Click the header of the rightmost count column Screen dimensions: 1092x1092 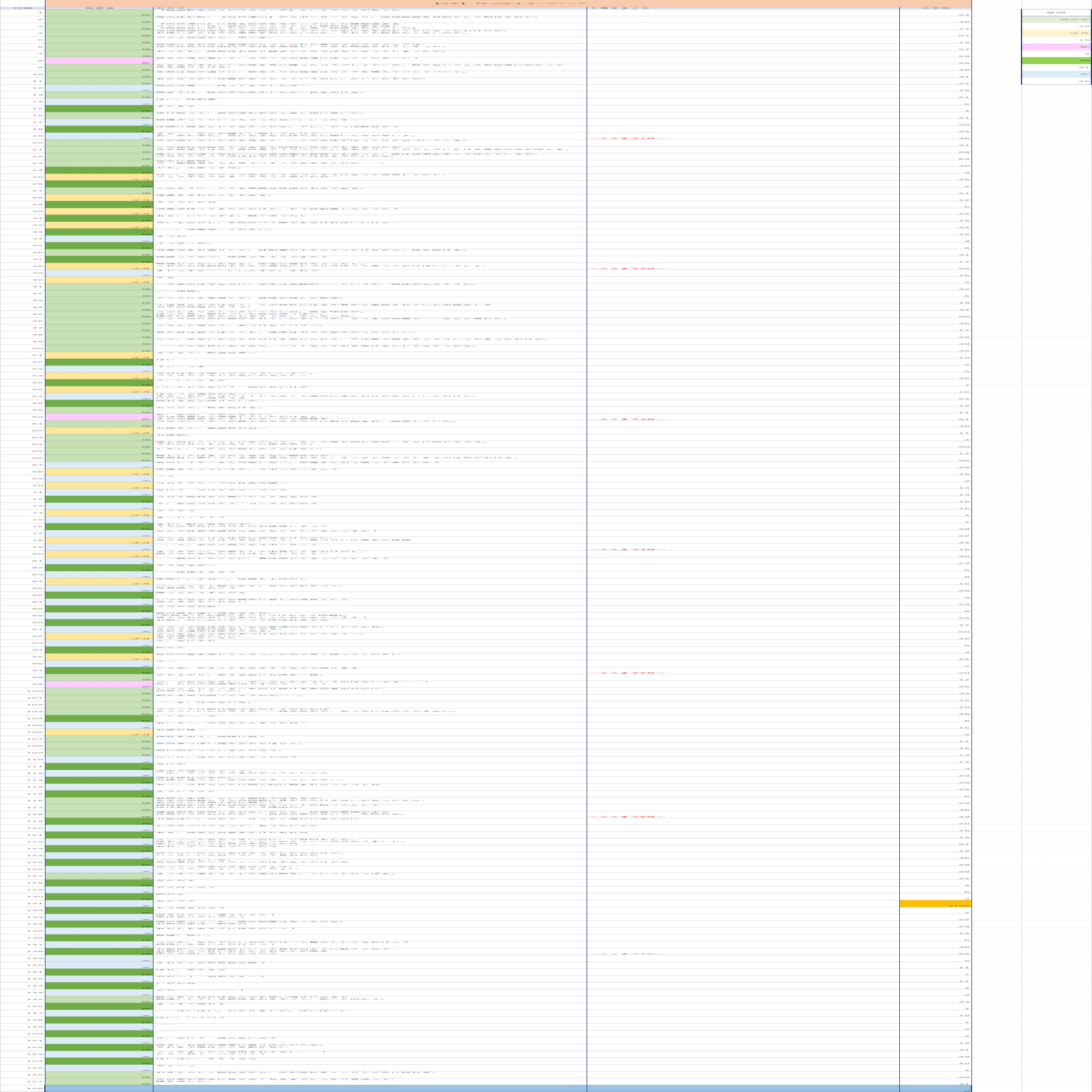click(x=935, y=9)
